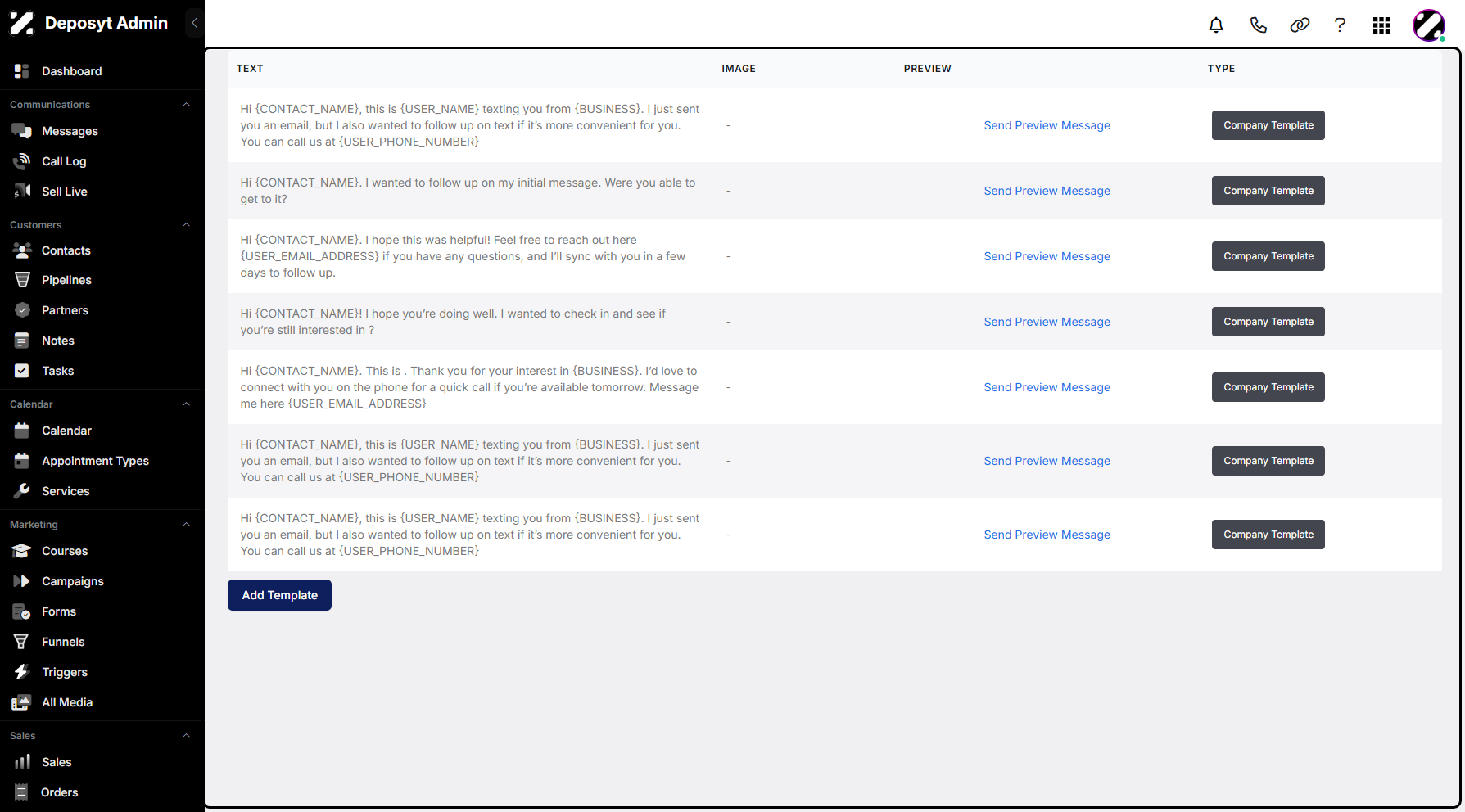Open the notifications bell icon
The image size is (1465, 812).
pyautogui.click(x=1216, y=25)
